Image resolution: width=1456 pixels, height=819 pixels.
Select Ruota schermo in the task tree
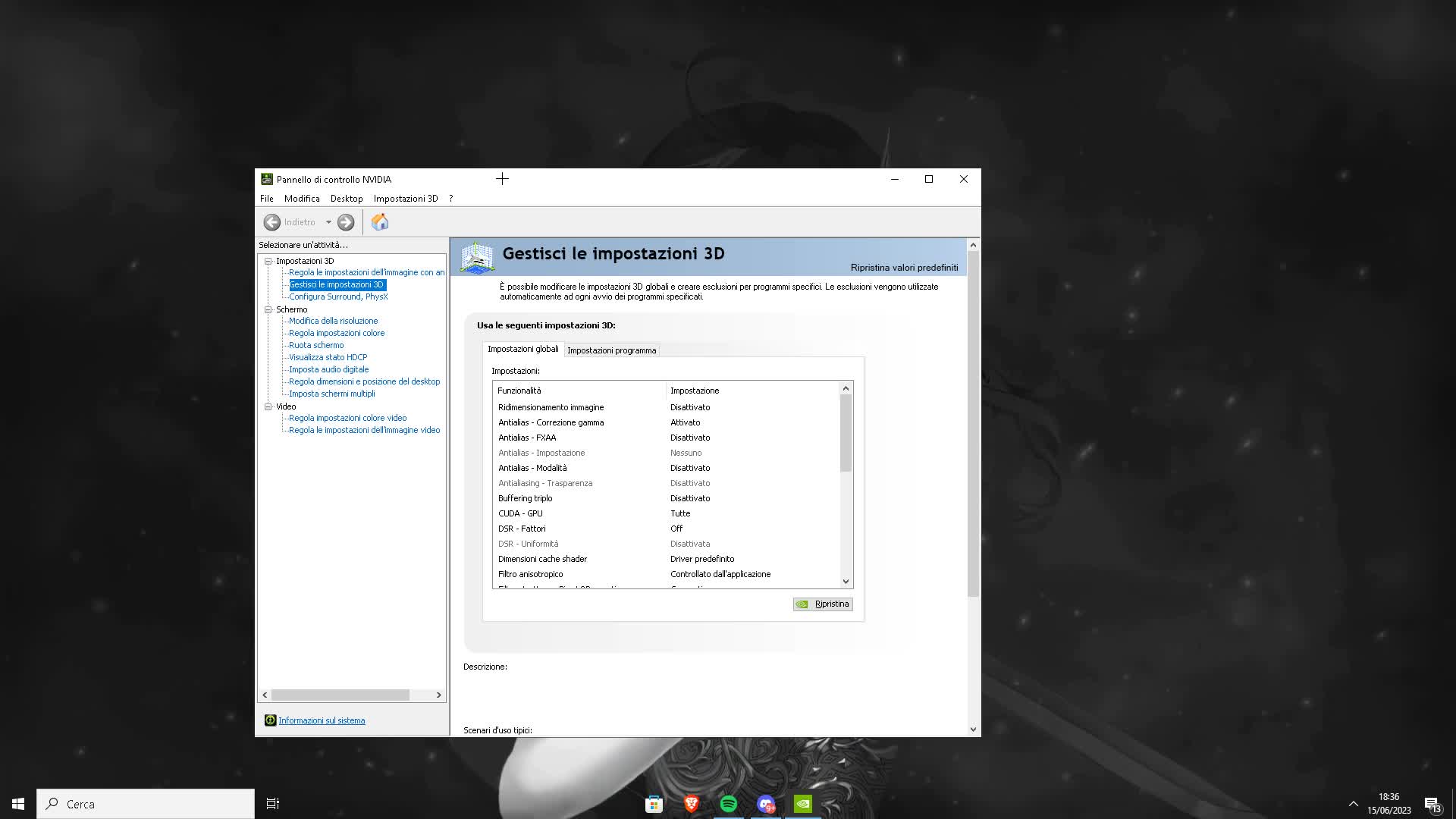coord(316,345)
